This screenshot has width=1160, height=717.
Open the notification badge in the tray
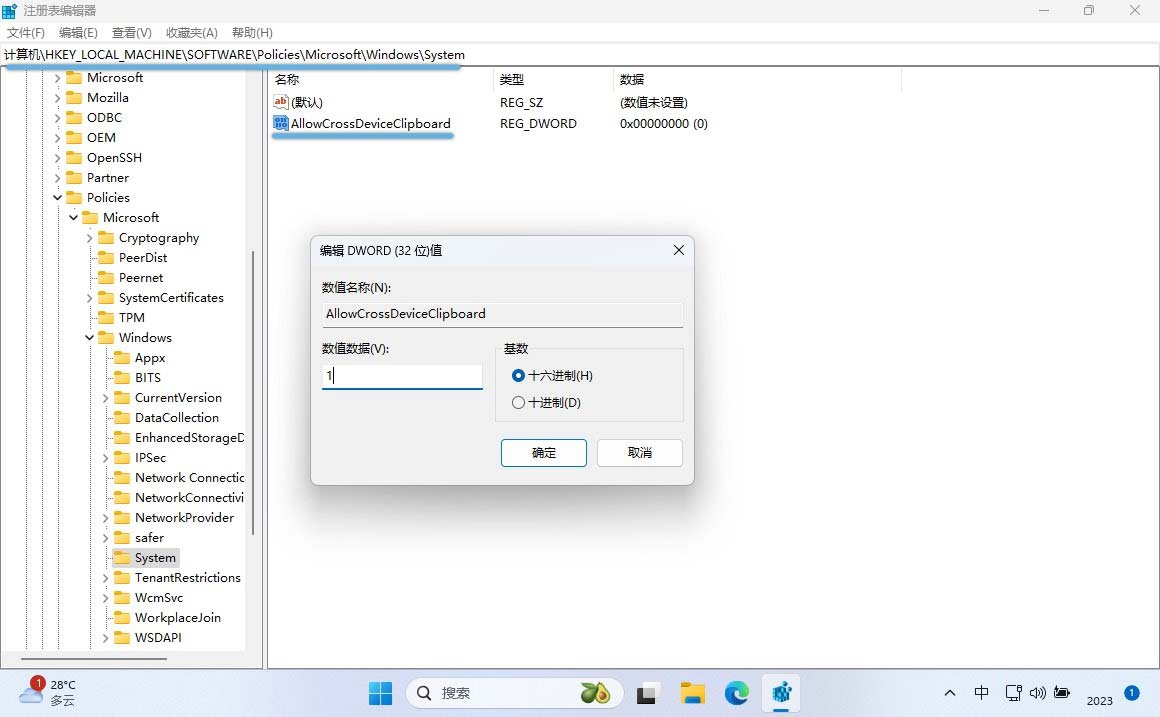1131,693
